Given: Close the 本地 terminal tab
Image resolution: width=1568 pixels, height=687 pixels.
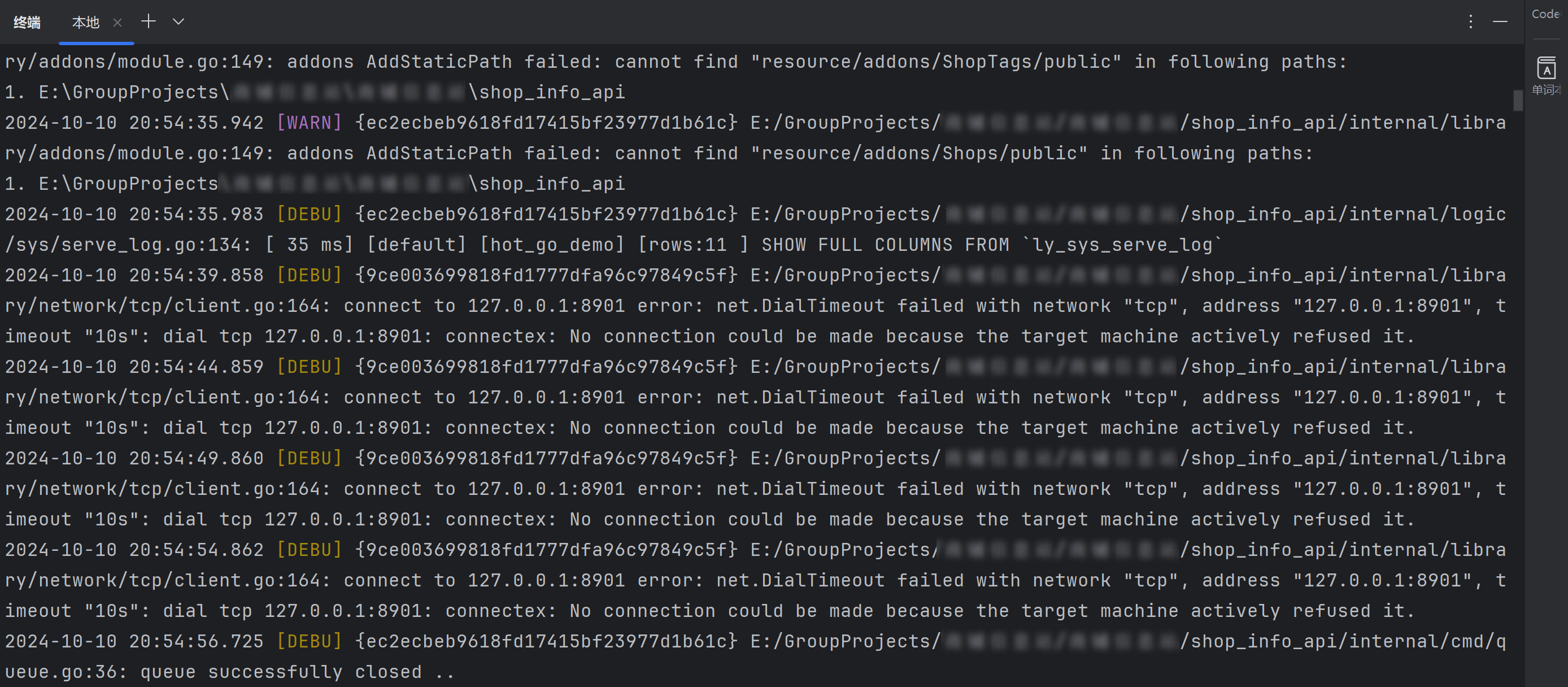Looking at the screenshot, I should coord(117,23).
